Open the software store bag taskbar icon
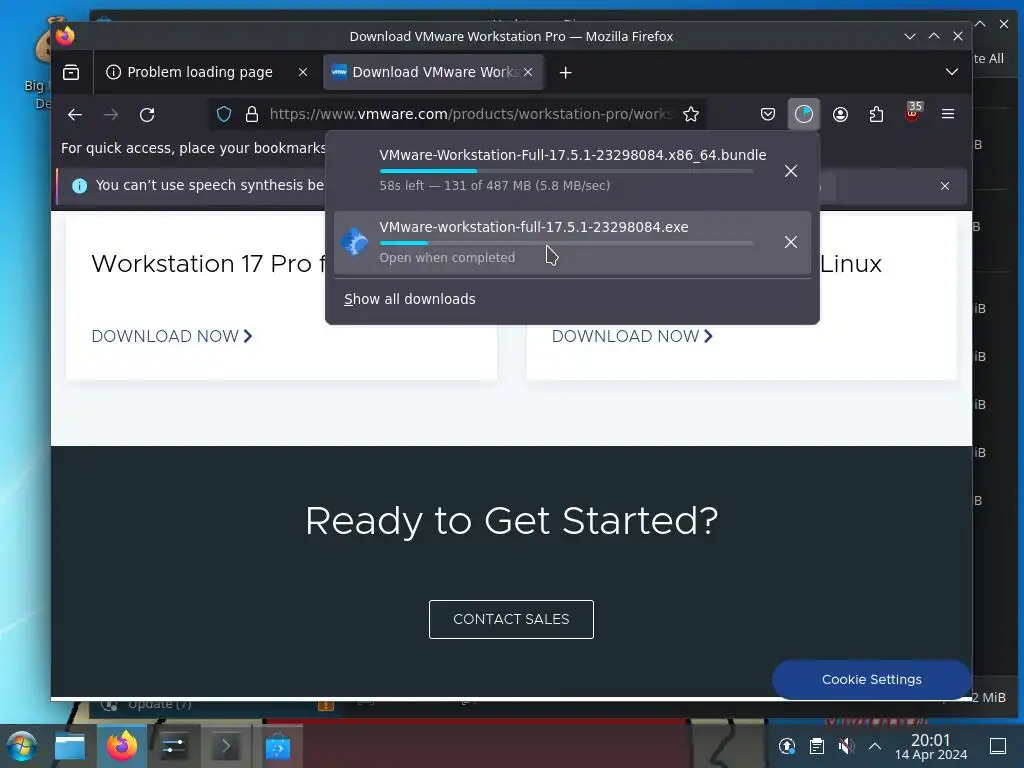 278,746
